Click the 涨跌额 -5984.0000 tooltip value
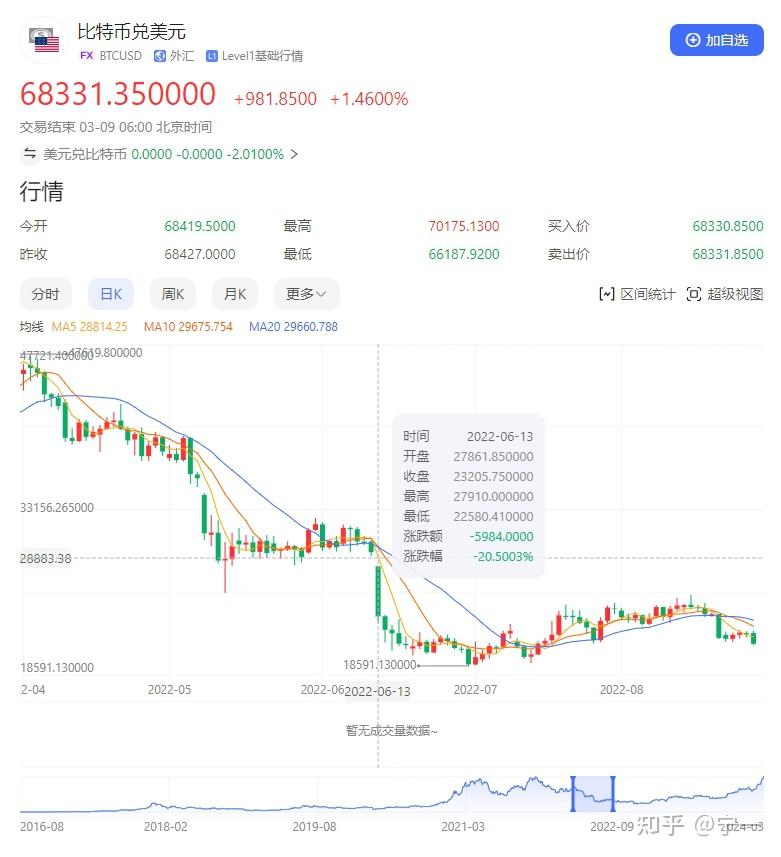Viewport: 781px width, 857px height. [x=501, y=537]
